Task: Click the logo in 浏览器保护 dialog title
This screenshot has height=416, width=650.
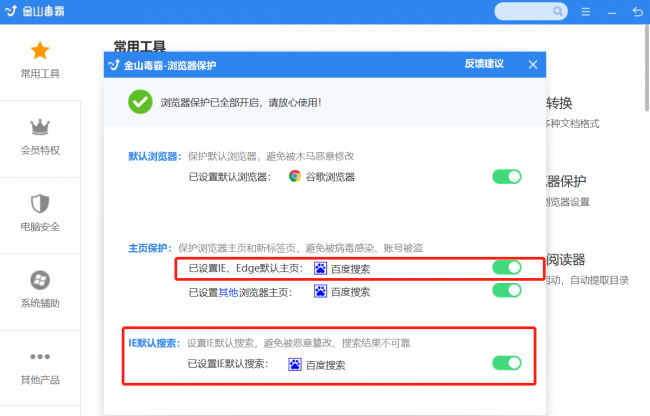Action: tap(114, 65)
